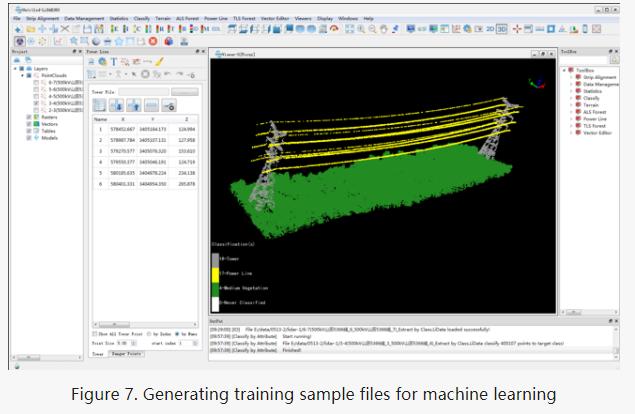The image size is (635, 414).
Task: Collapse the PointClouds tree node
Action: coord(23,75)
